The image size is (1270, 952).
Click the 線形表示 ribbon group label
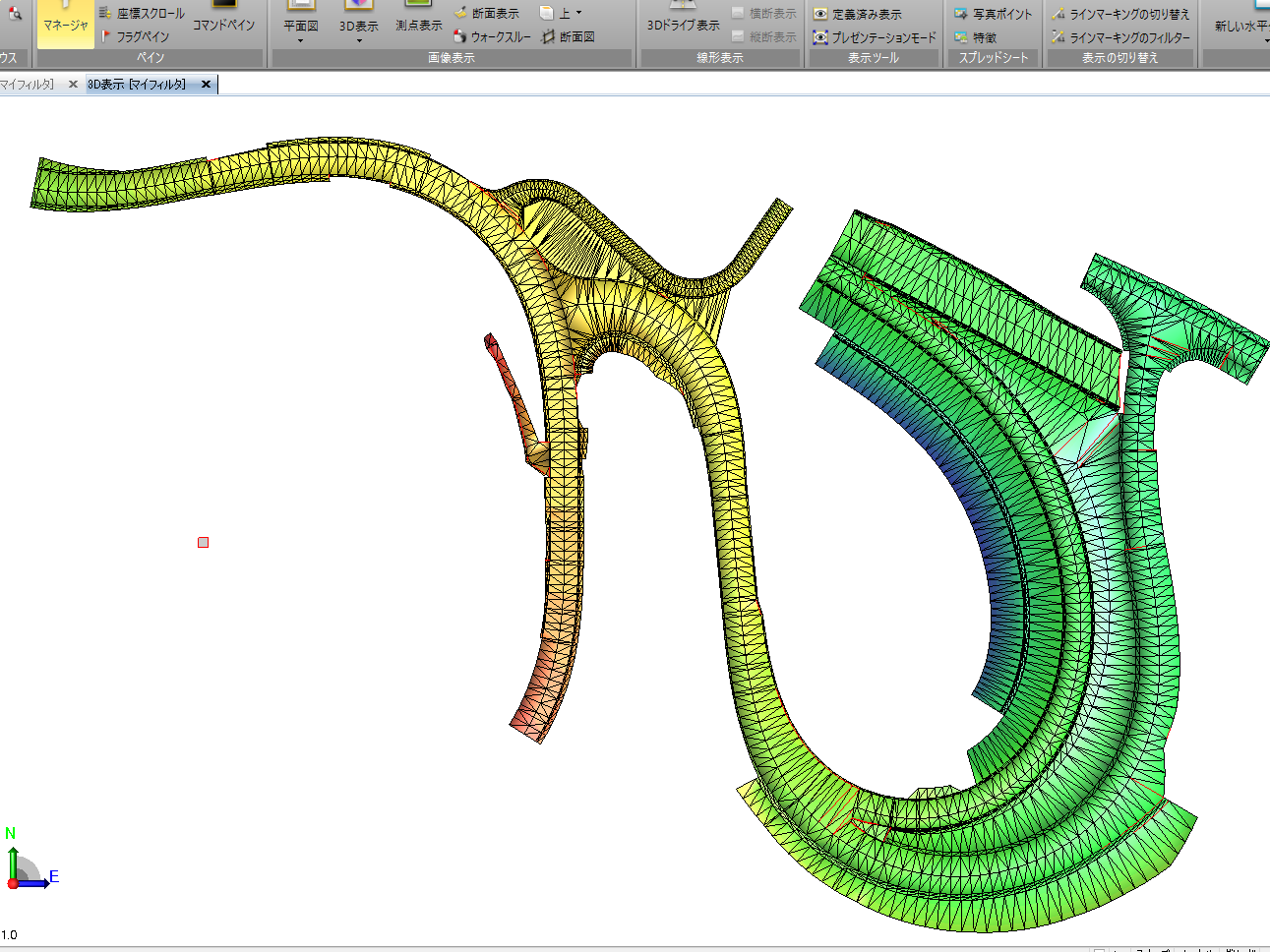(x=720, y=58)
